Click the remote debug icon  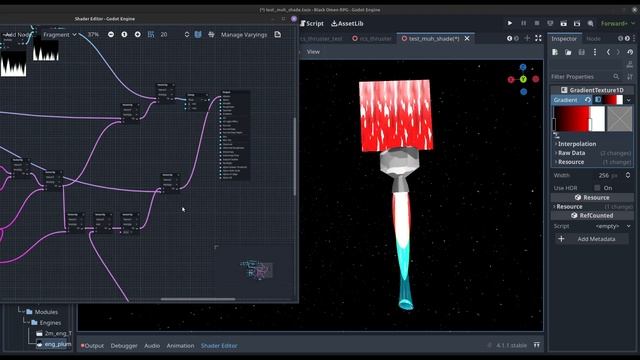point(550,24)
